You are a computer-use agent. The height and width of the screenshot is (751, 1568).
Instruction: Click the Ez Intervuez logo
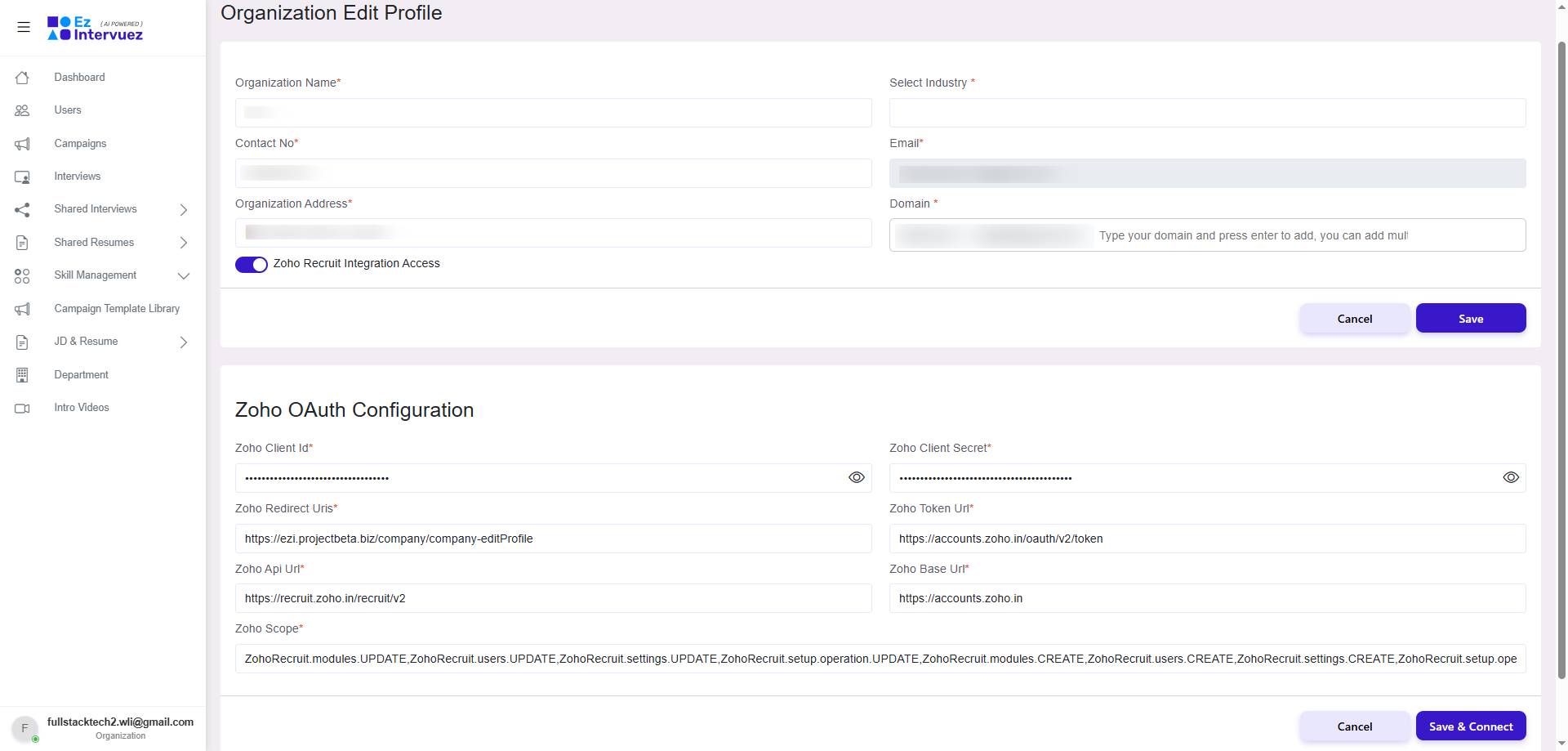pos(95,28)
